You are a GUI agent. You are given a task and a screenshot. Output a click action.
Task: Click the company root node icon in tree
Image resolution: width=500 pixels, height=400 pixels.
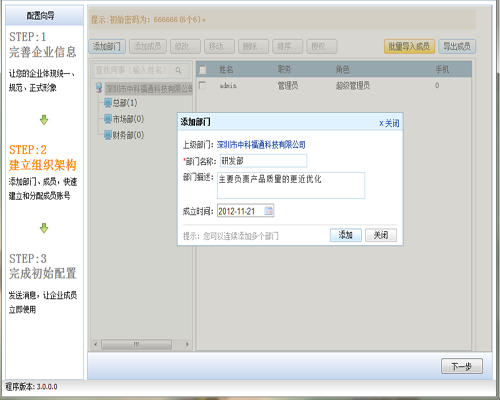[x=99, y=88]
